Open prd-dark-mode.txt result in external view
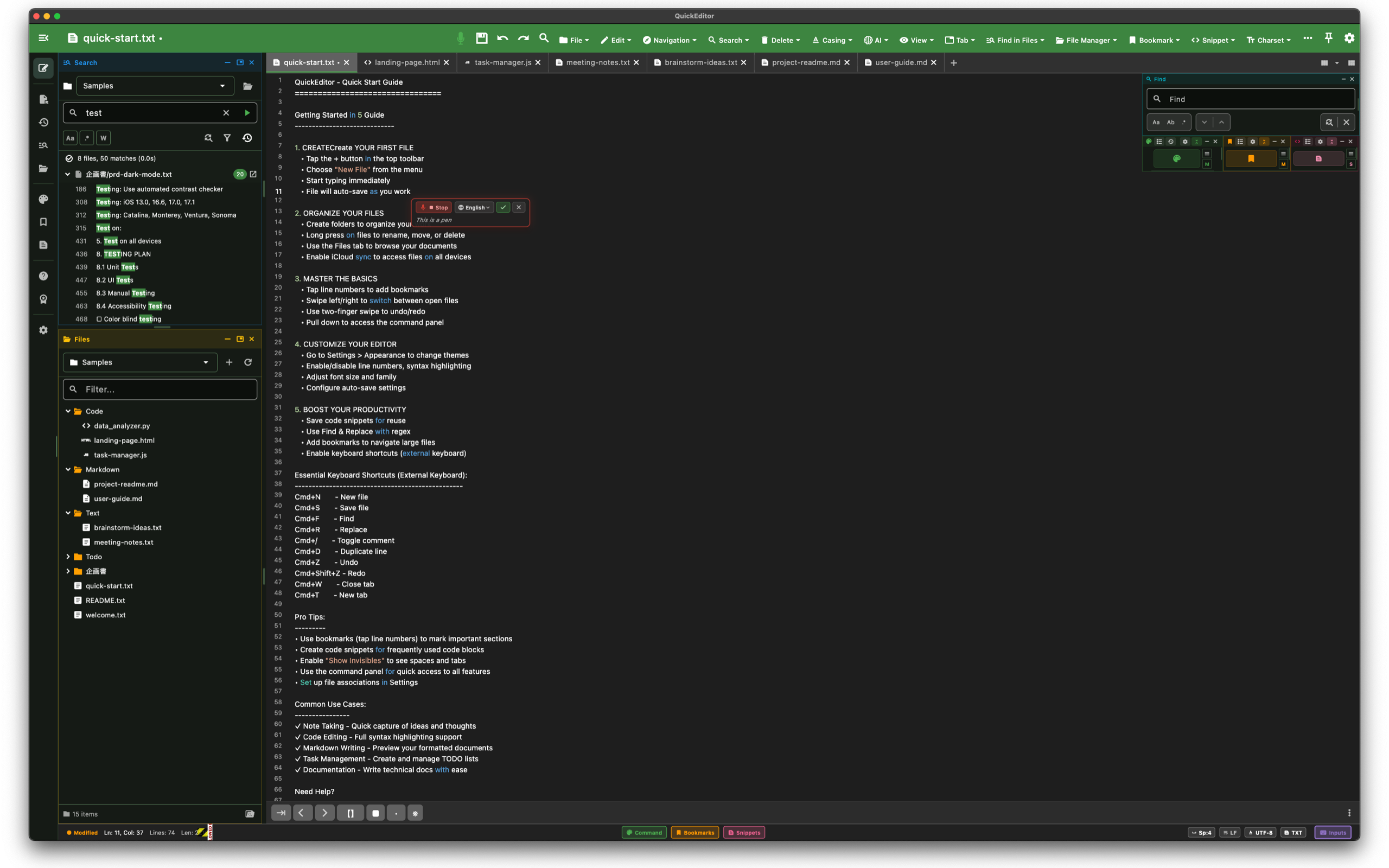Viewport: 1389px width, 868px height. click(x=253, y=174)
